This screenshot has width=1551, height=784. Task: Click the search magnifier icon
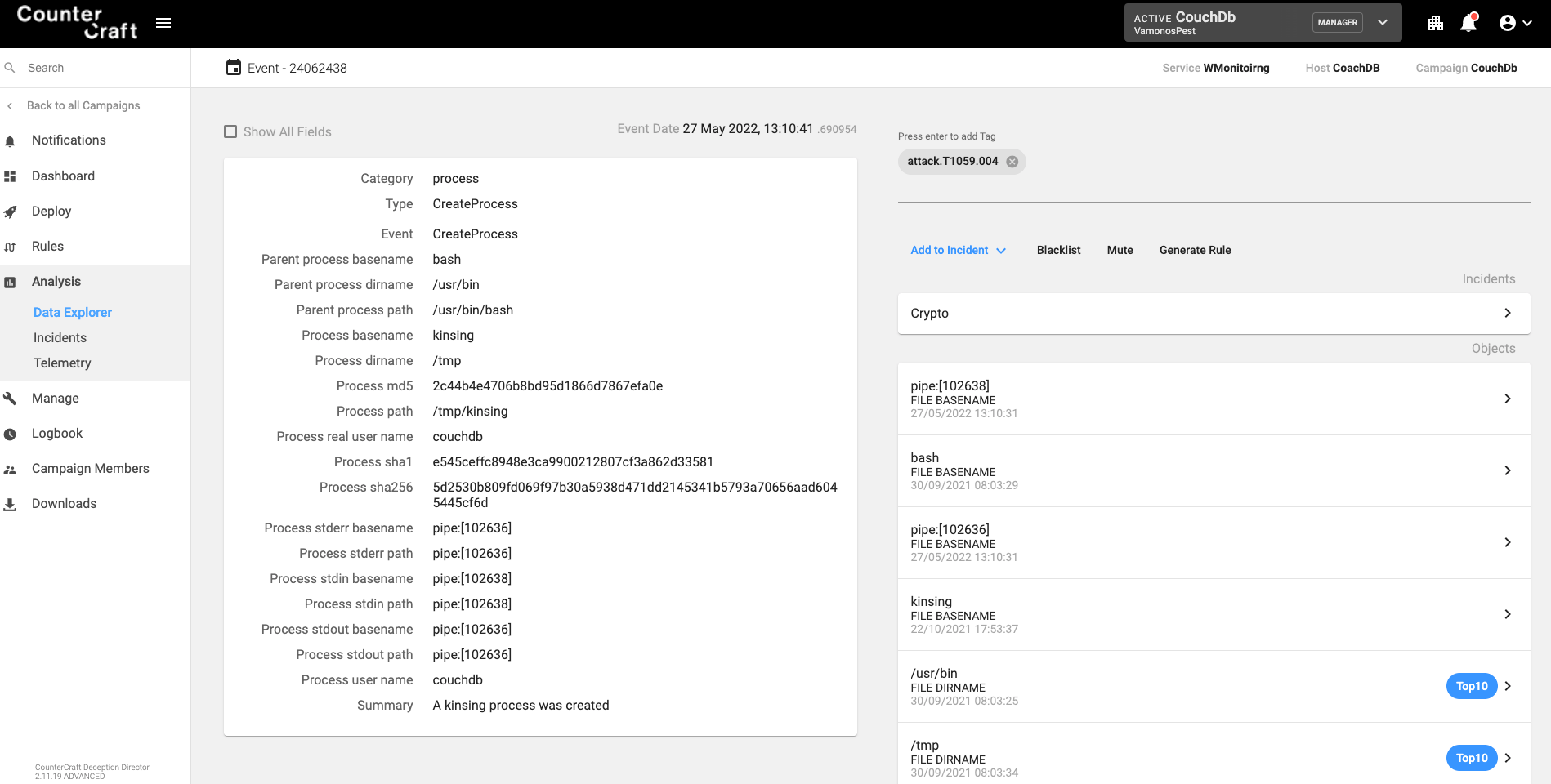coord(10,68)
